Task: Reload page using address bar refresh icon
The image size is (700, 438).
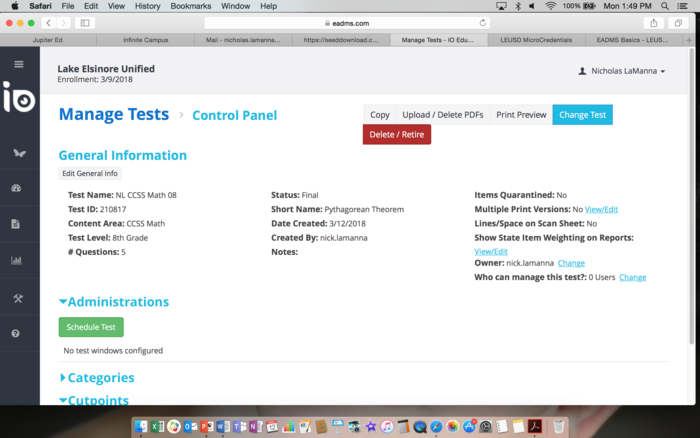Action: click(484, 22)
